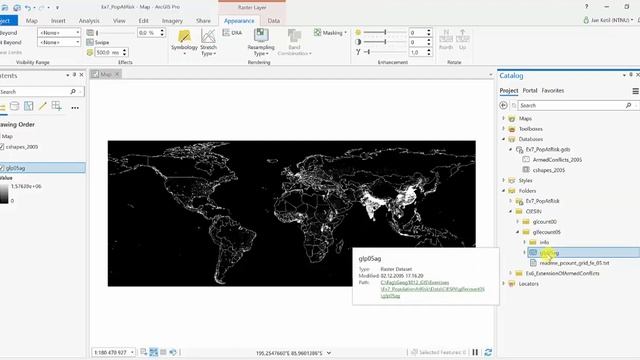Image resolution: width=640 pixels, height=360 pixels.
Task: Activate the Swipe tool
Action: (98, 42)
